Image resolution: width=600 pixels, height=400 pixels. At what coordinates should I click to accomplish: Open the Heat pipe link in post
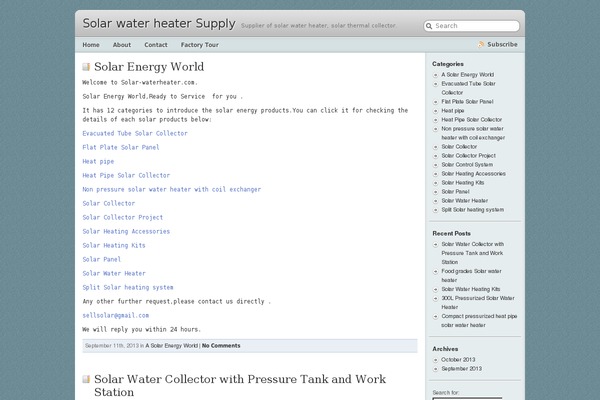98,162
